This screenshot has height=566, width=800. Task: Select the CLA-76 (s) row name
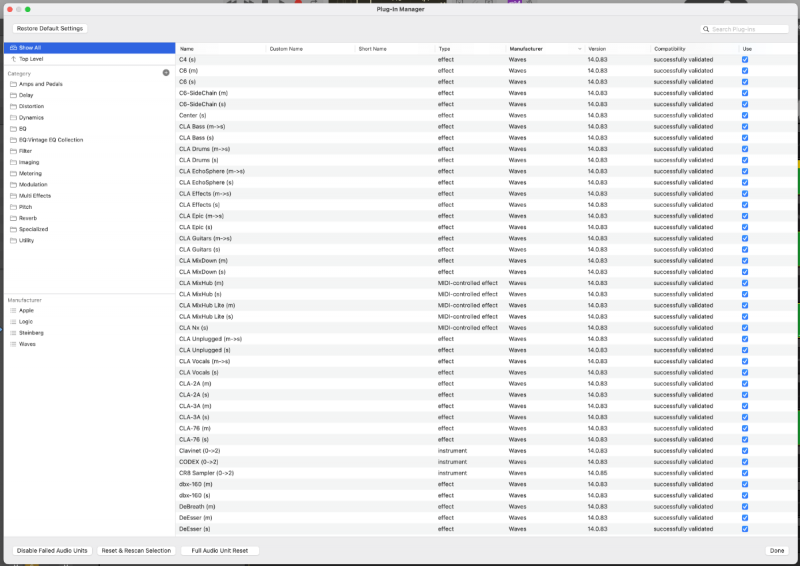pos(194,440)
